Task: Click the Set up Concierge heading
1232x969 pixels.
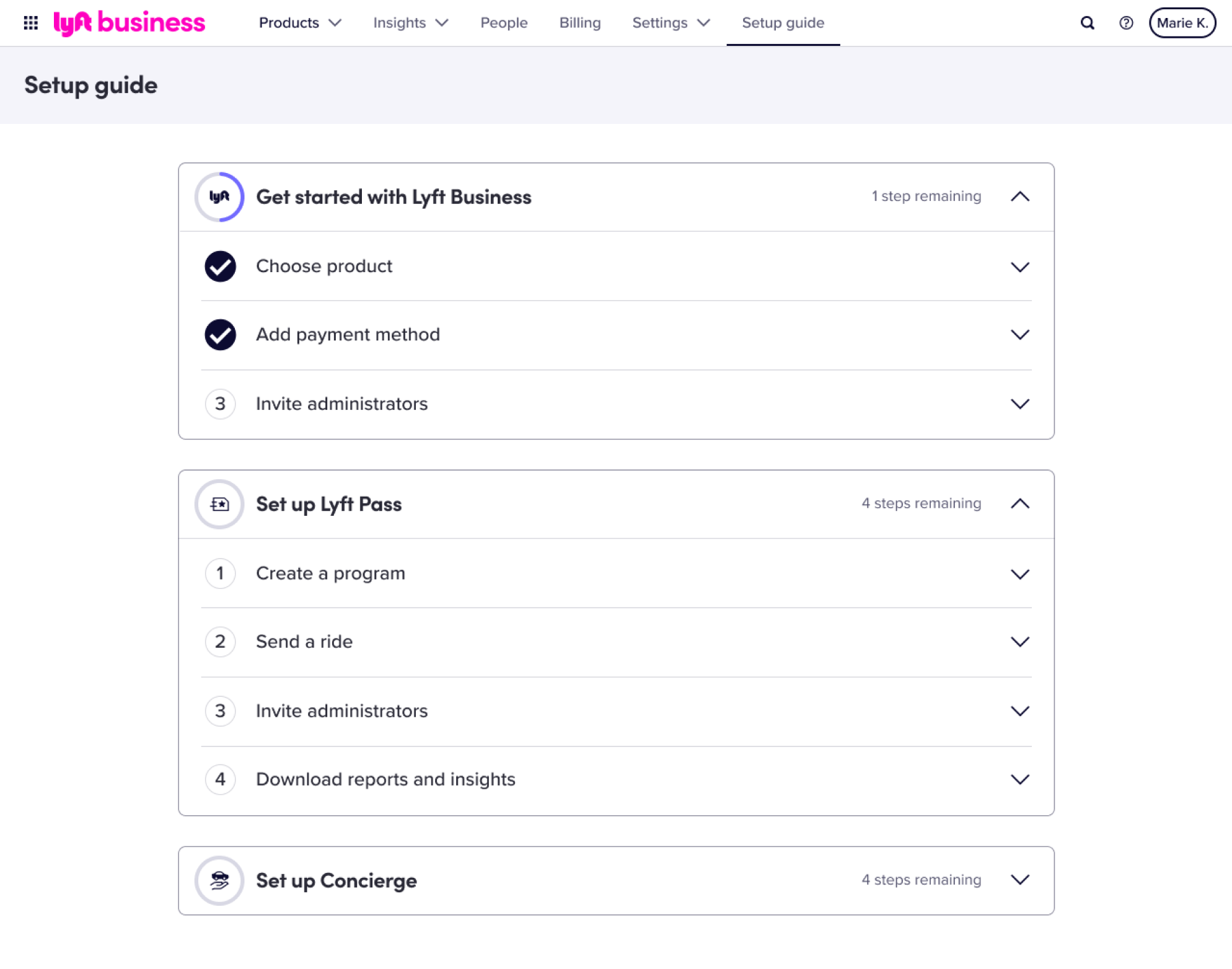Action: click(336, 880)
